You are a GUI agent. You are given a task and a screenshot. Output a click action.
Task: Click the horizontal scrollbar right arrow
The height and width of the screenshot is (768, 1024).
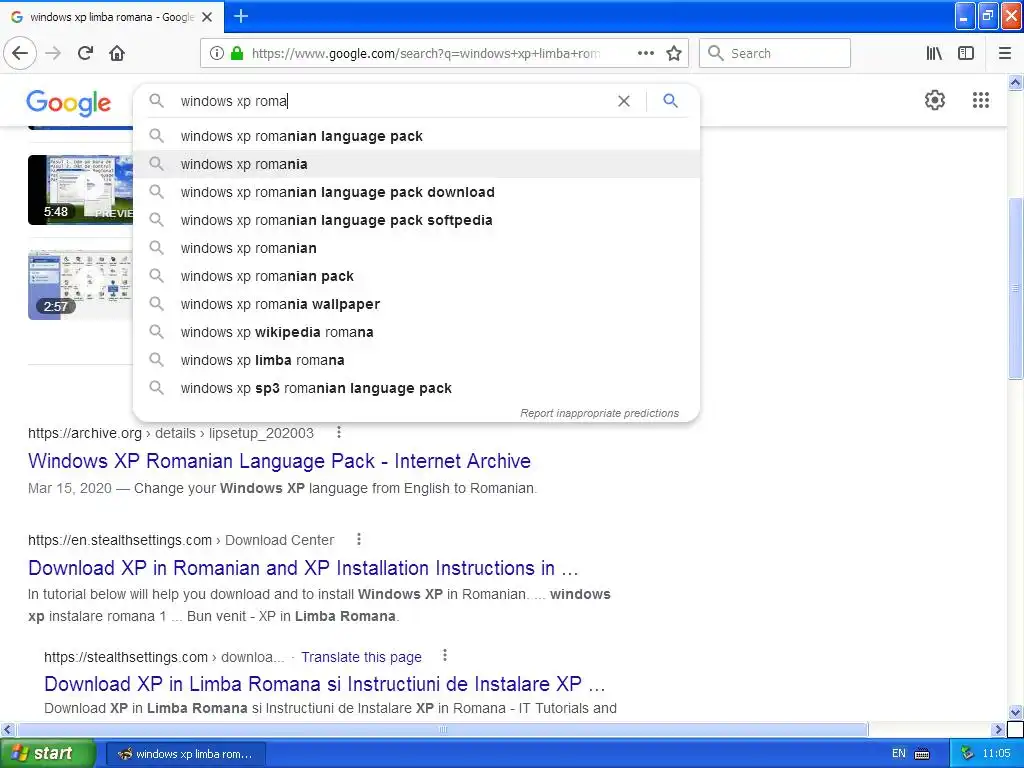(998, 729)
